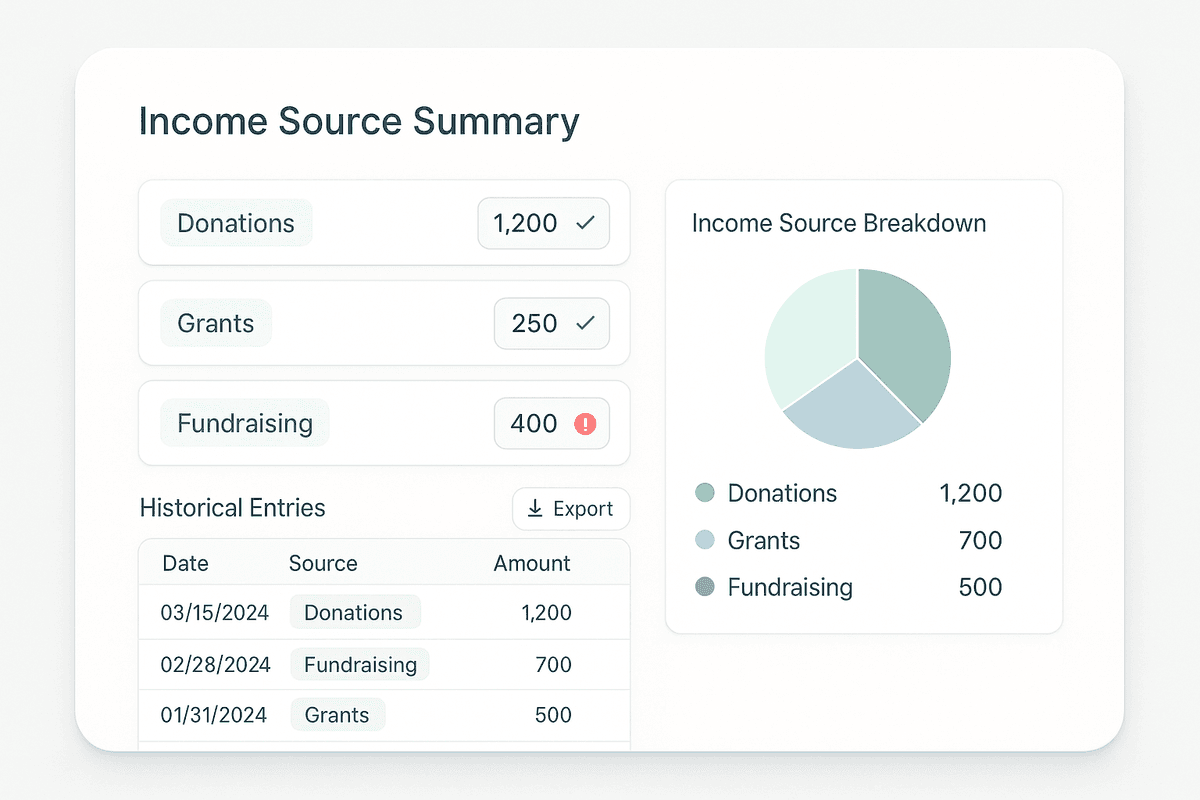The width and height of the screenshot is (1200, 800).
Task: Click the Donations checkmark icon
Action: pos(585,223)
